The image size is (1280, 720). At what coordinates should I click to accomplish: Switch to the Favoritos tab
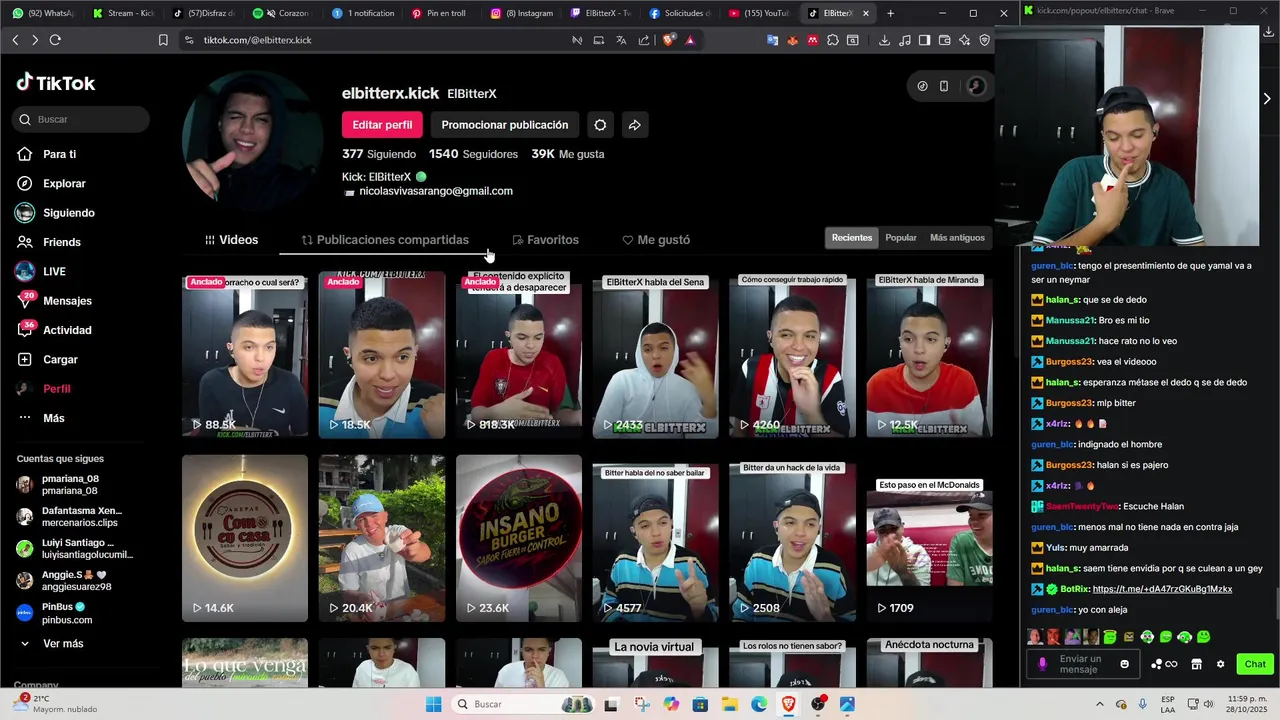pyautogui.click(x=545, y=240)
